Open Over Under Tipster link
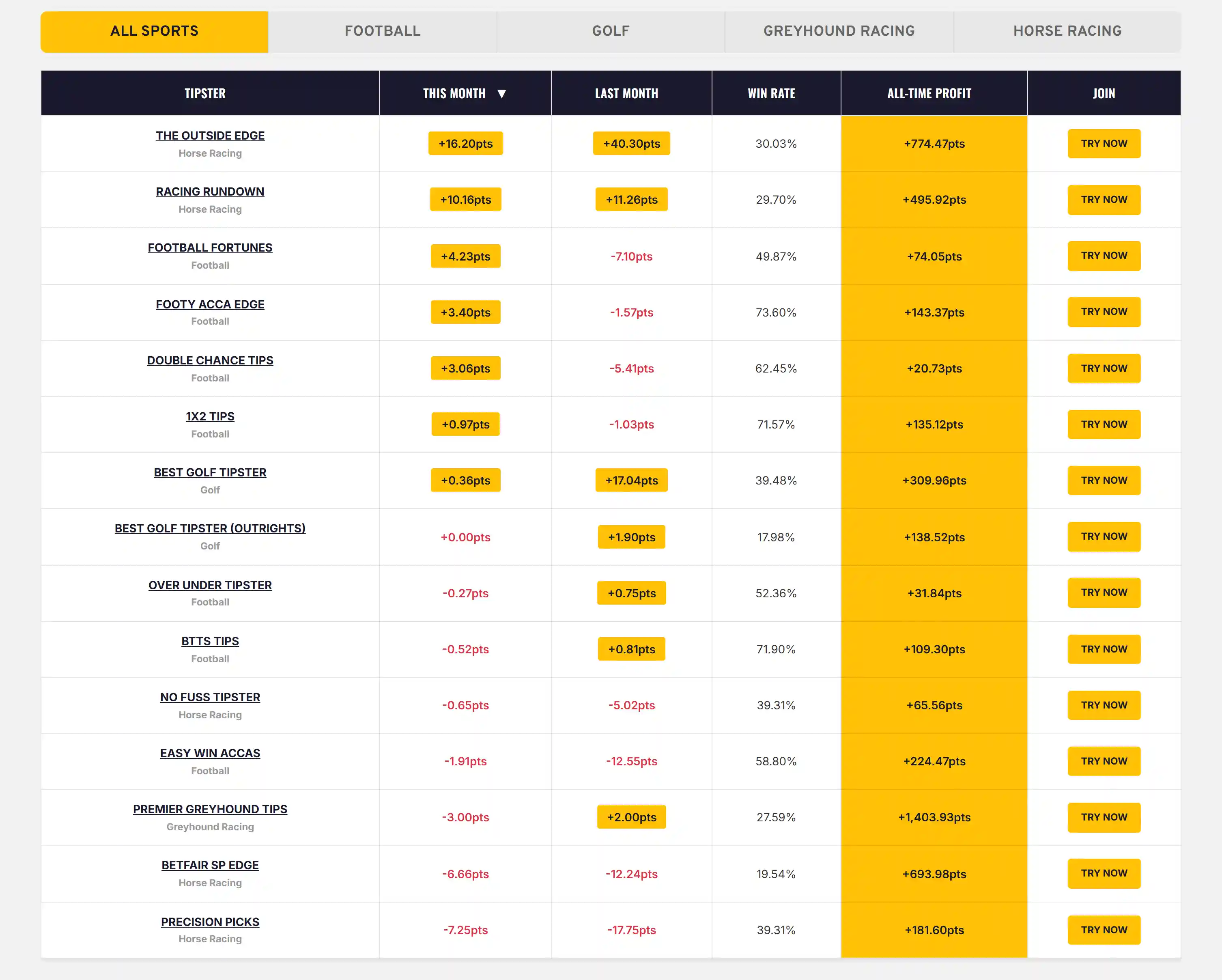Screen dimensions: 1222x980 point(210,586)
